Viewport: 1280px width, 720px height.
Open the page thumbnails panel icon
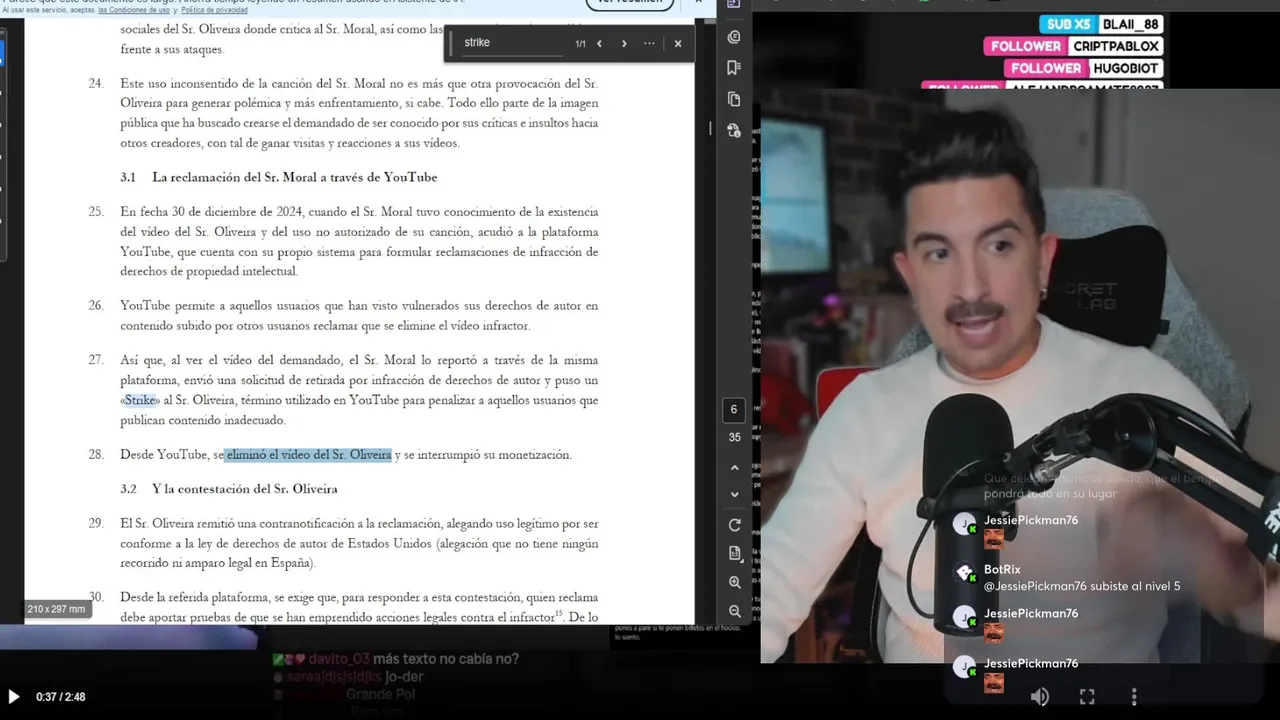(734, 99)
